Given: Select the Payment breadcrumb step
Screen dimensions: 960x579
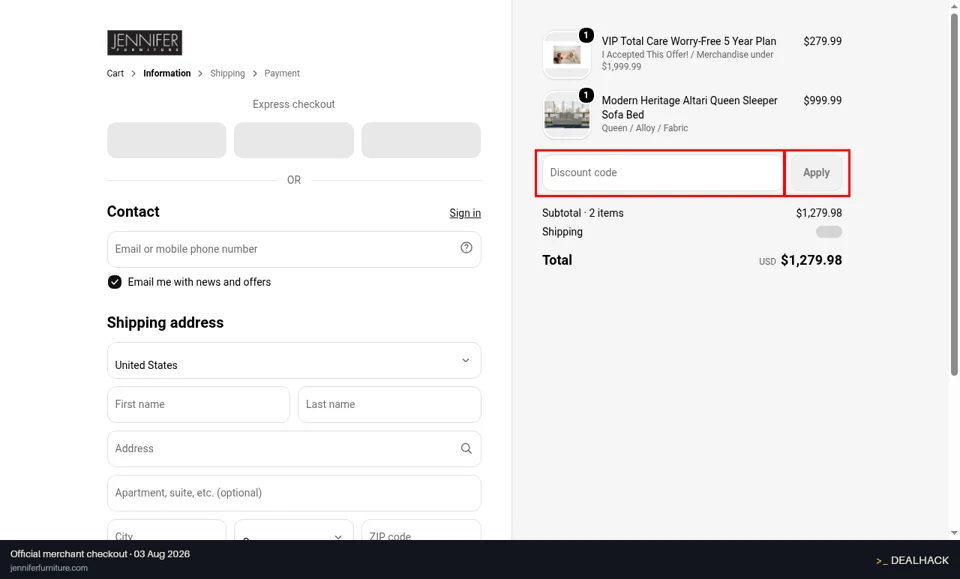Looking at the screenshot, I should point(282,73).
